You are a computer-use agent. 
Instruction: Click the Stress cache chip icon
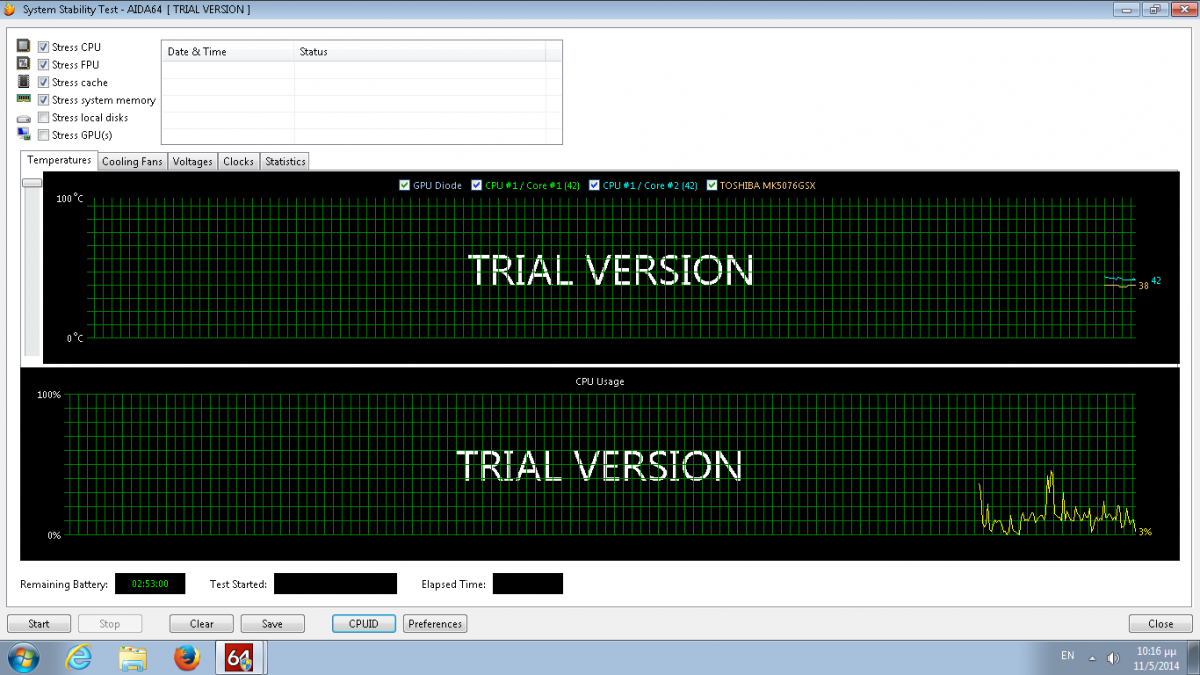point(24,82)
